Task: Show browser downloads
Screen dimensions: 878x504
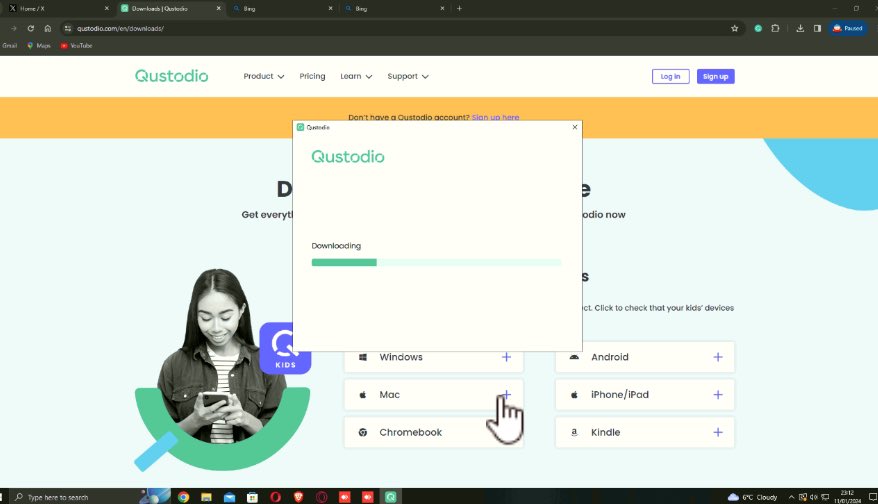Action: point(800,28)
